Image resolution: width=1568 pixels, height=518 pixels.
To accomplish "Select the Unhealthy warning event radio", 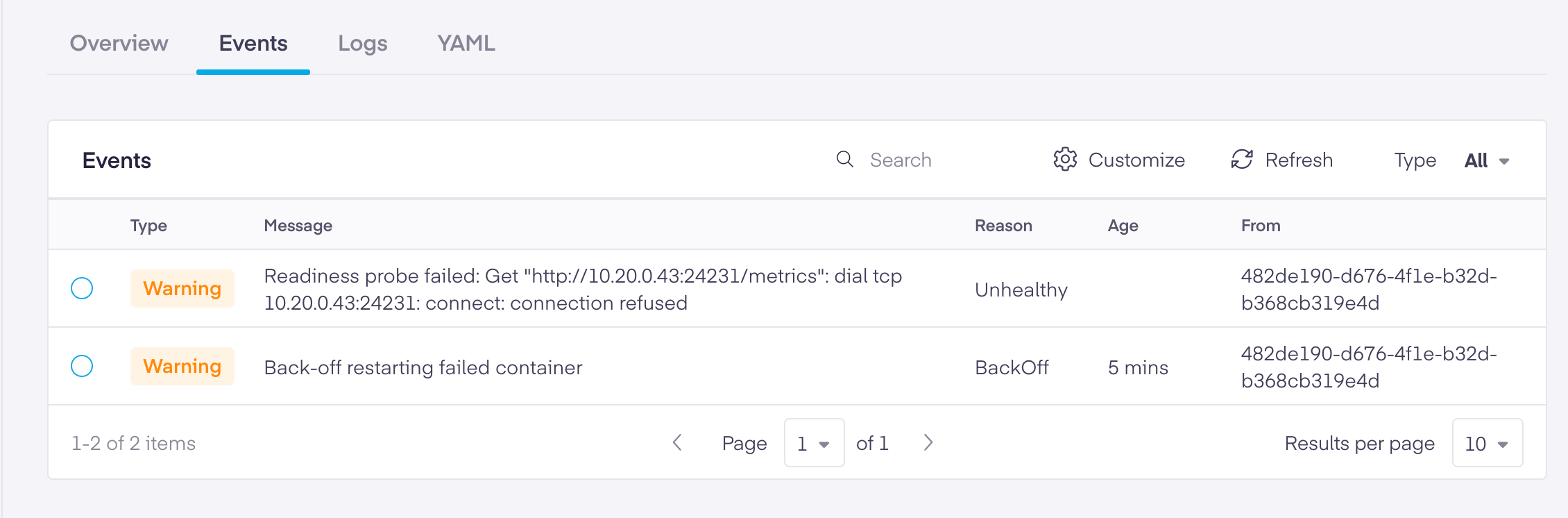I will click(x=82, y=288).
